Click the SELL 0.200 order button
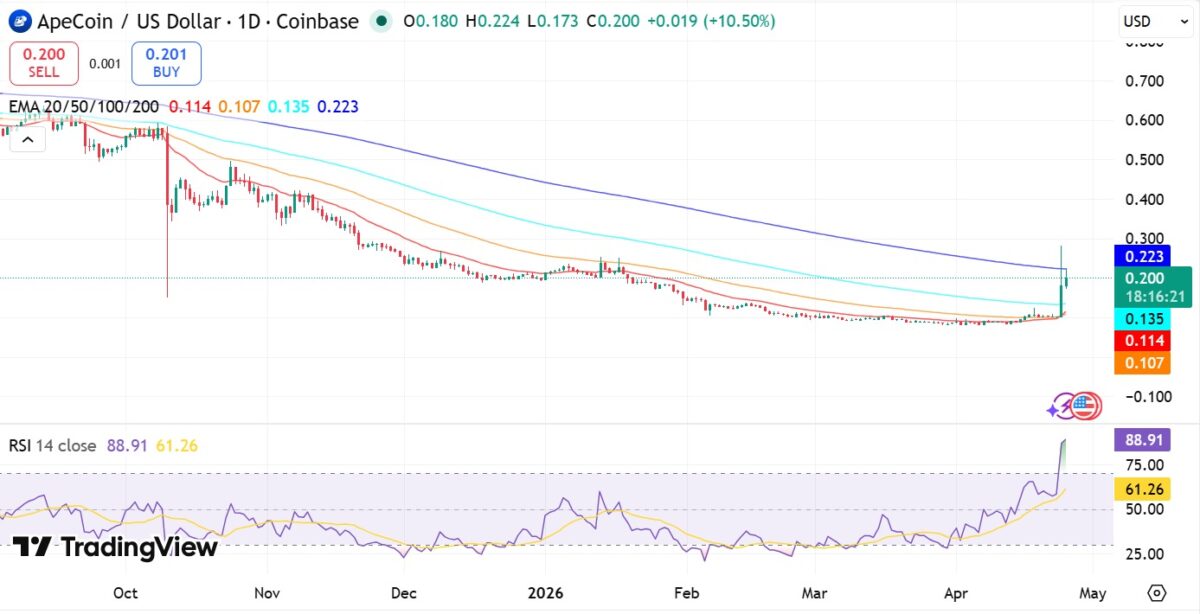Viewport: 1200px width, 614px height. click(x=43, y=61)
